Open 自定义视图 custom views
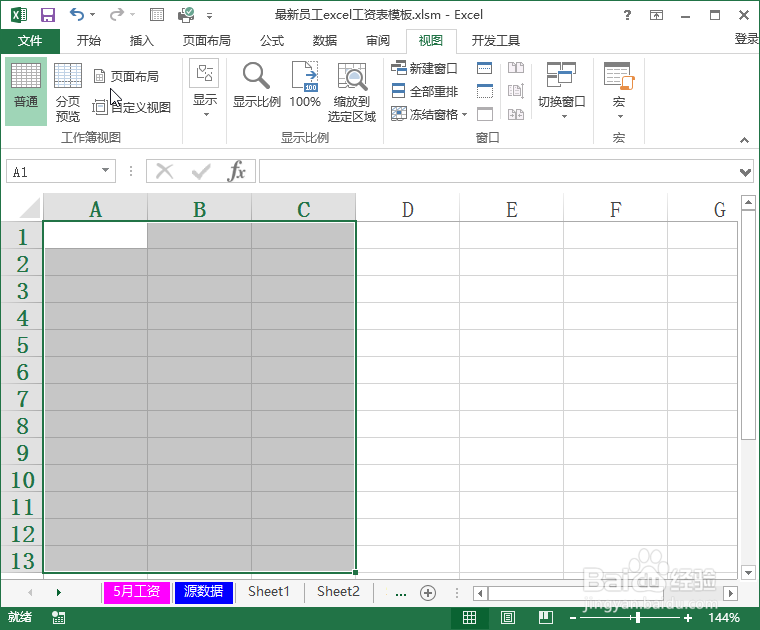 (x=132, y=107)
